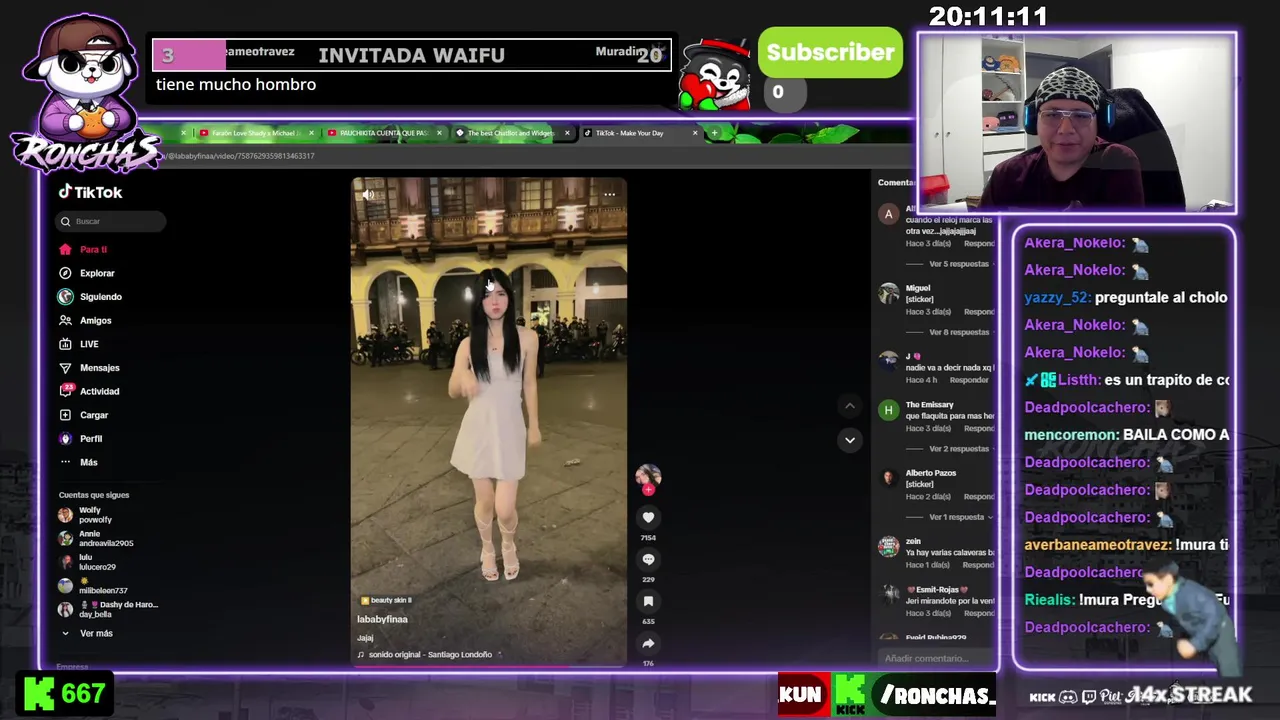Click the TikTok logo in the sidebar
The height and width of the screenshot is (720, 1280).
tap(90, 192)
